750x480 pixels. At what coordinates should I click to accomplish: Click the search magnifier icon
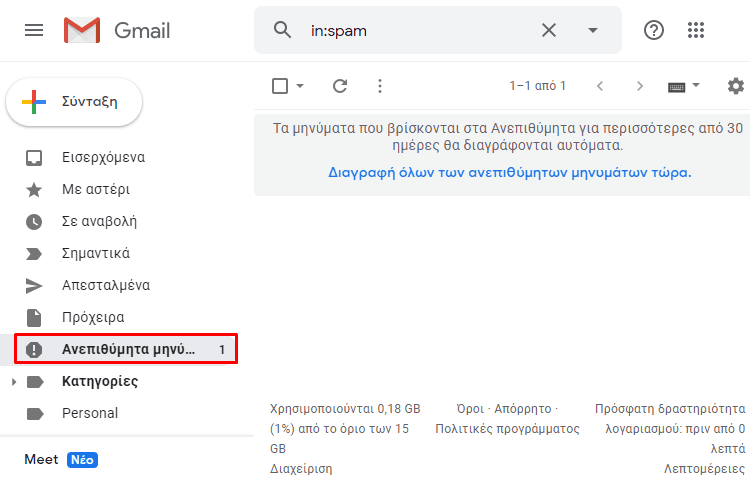(x=282, y=30)
